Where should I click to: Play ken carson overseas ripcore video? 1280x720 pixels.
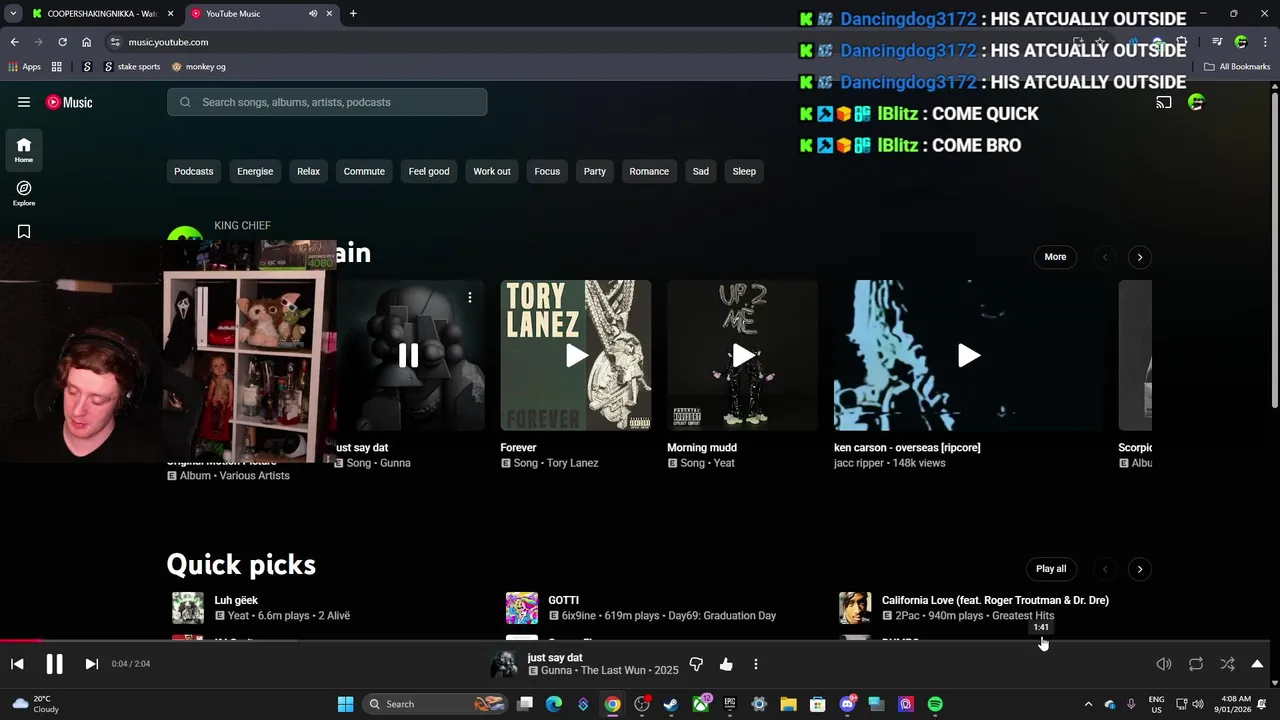(968, 355)
